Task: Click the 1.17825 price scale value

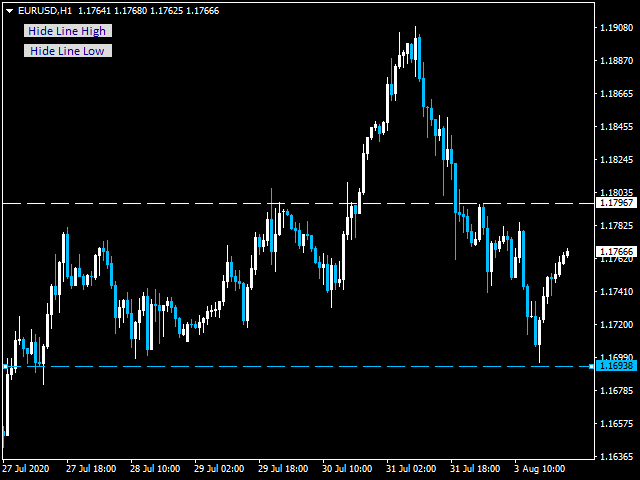Action: tap(617, 226)
